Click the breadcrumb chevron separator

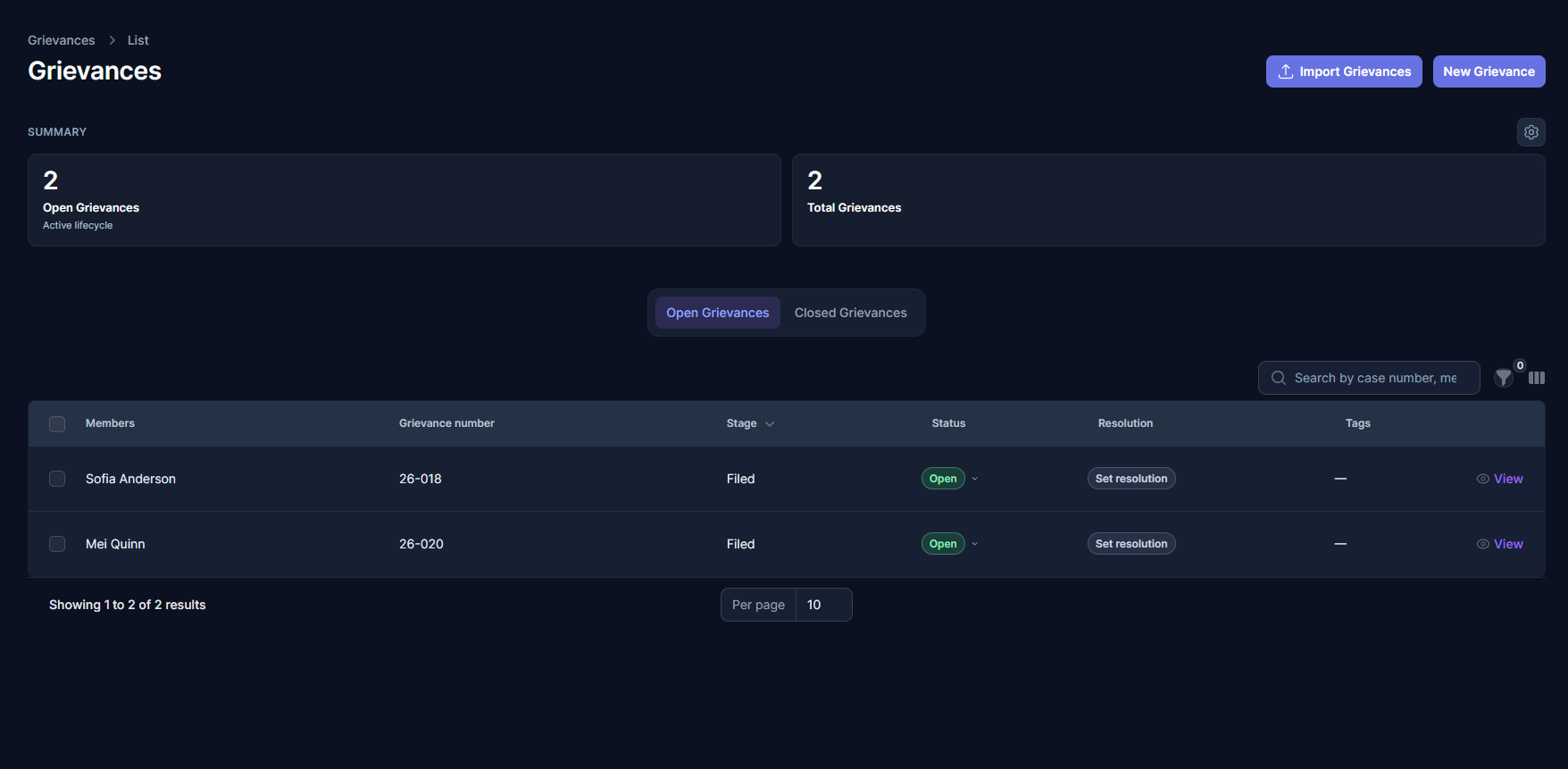[x=112, y=40]
